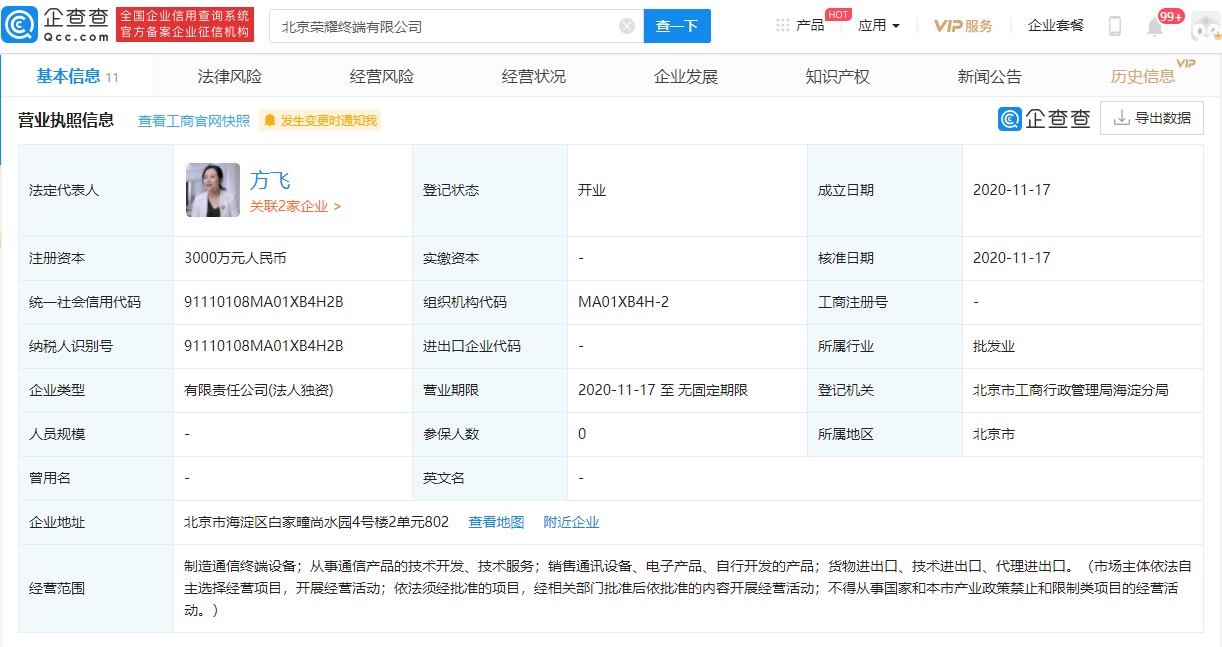The height and width of the screenshot is (647, 1222).
Task: Switch to the 基本信息 tab
Action: click(x=78, y=76)
